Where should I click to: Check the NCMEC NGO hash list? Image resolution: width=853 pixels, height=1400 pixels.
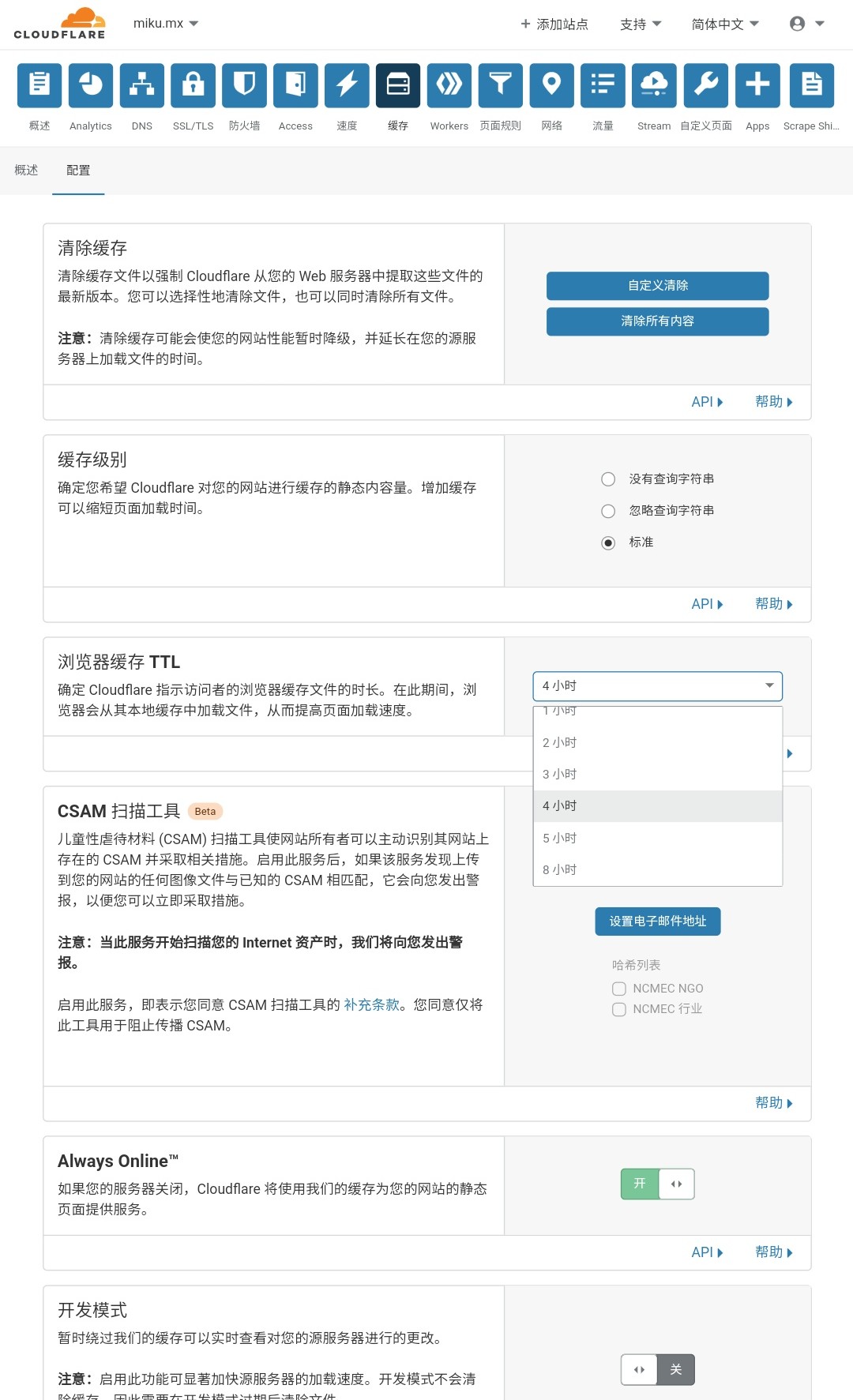[619, 989]
